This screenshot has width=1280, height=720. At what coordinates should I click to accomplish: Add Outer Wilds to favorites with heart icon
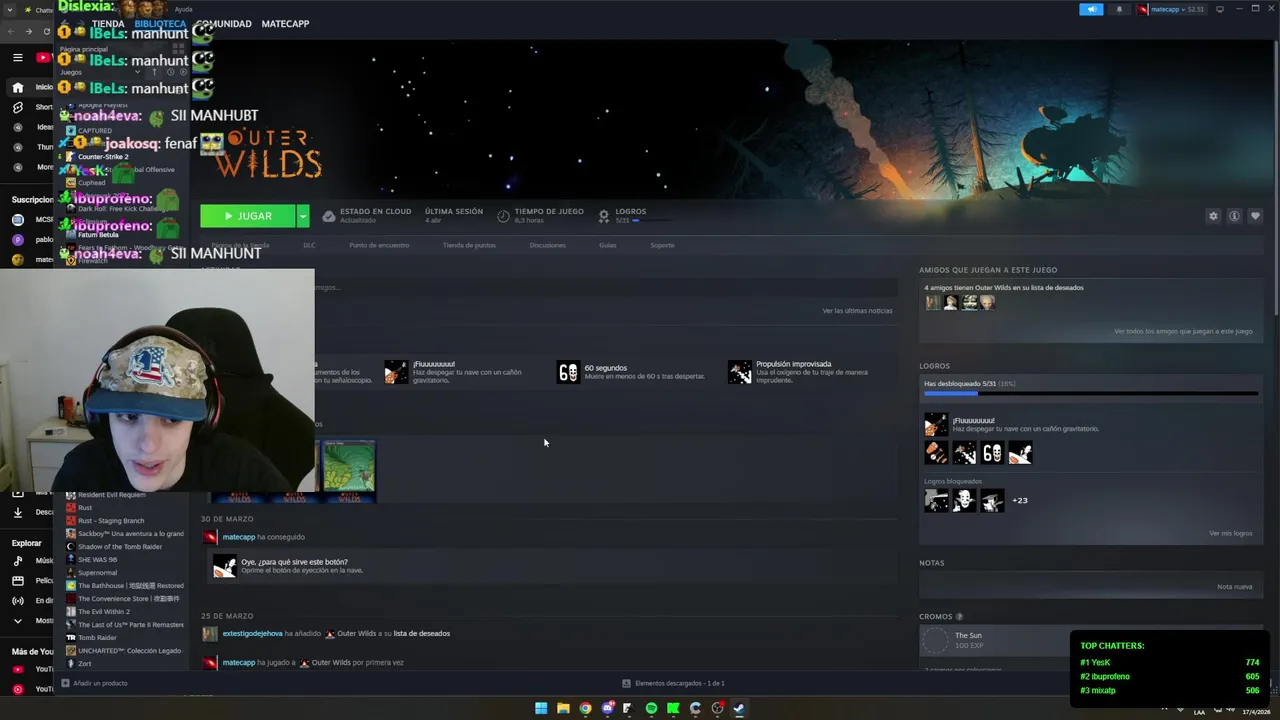point(1255,216)
